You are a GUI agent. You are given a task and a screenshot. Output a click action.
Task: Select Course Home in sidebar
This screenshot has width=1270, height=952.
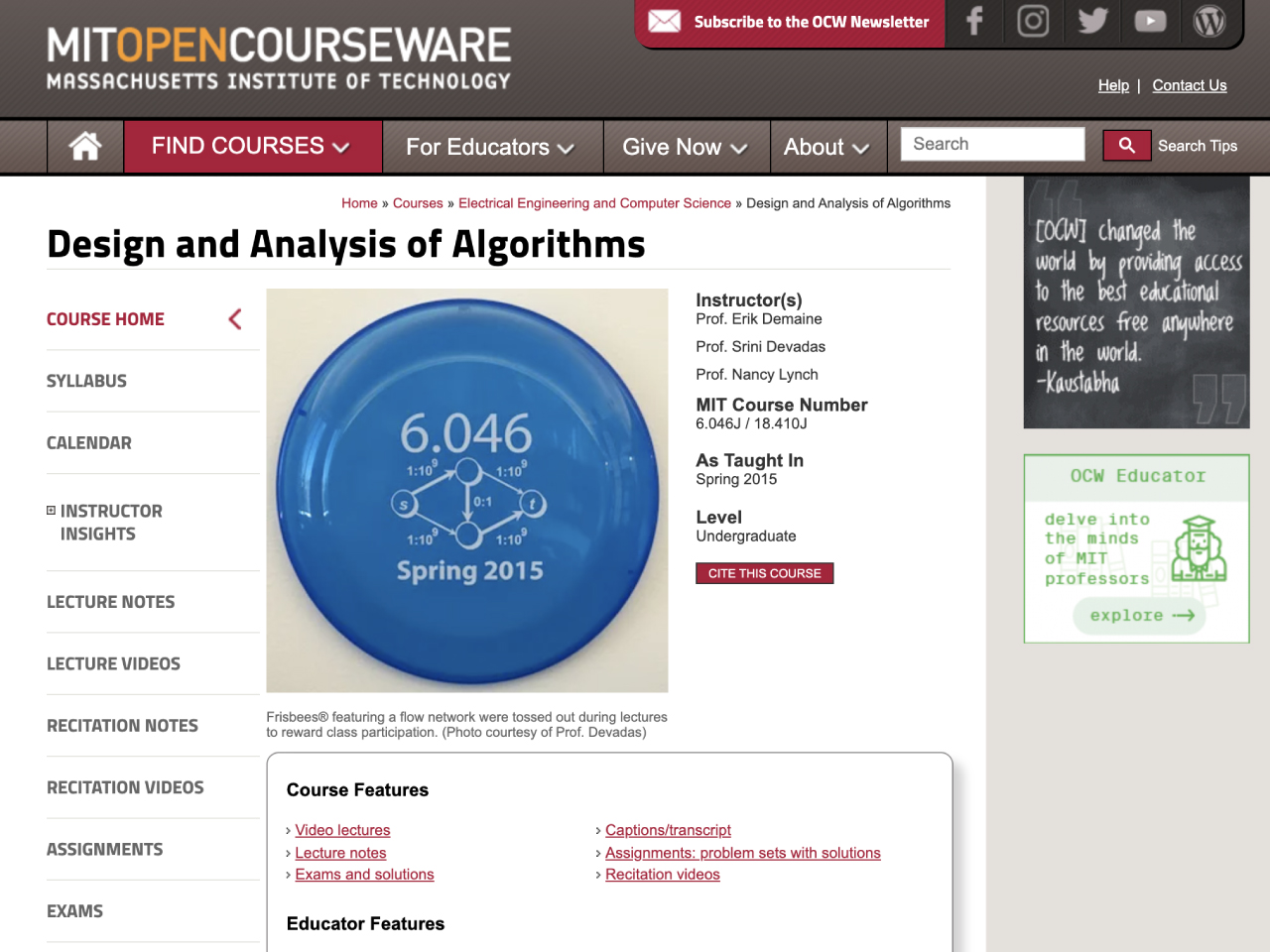point(105,319)
